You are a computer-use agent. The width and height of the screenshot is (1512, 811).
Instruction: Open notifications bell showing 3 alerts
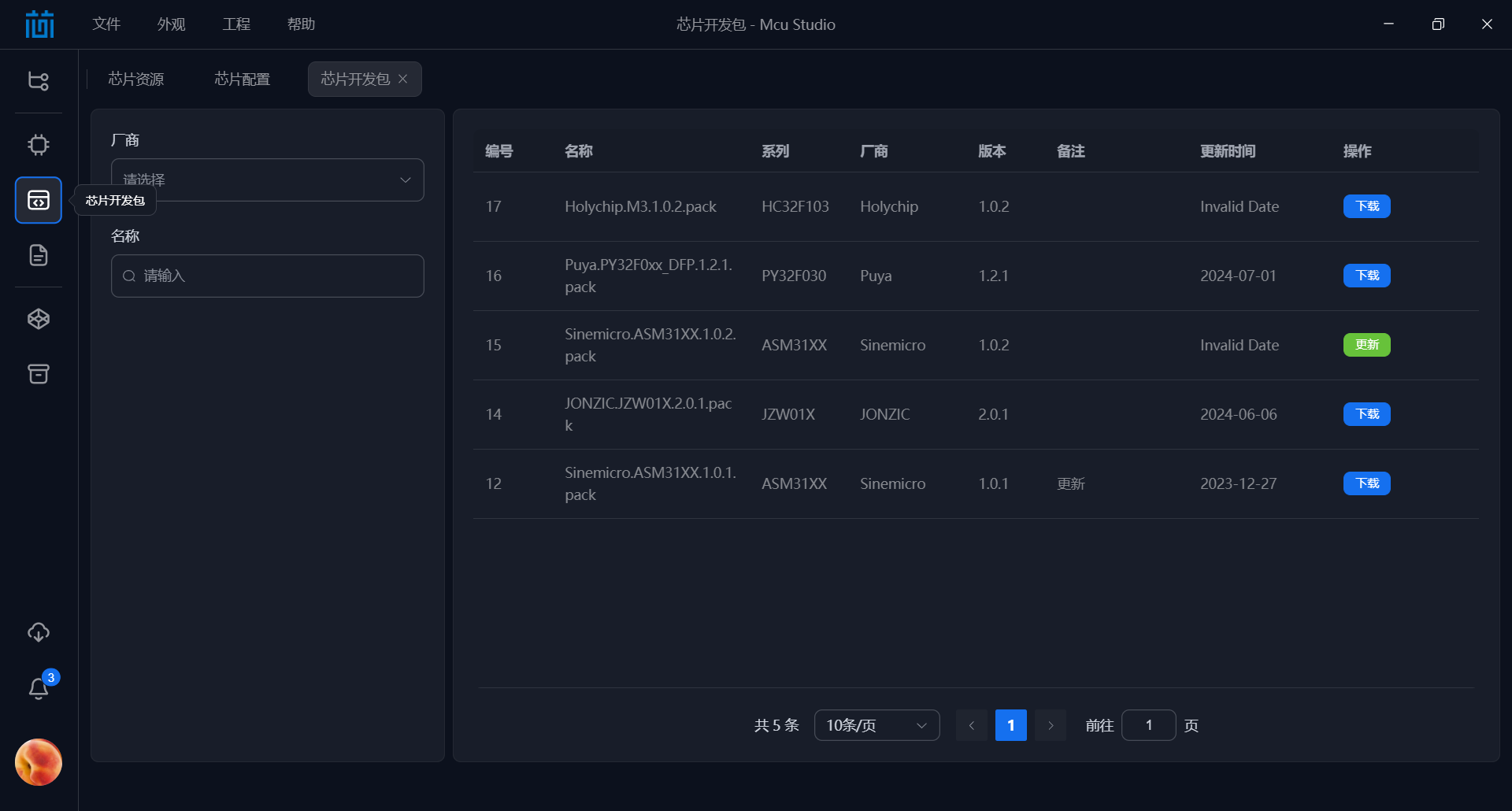38,687
